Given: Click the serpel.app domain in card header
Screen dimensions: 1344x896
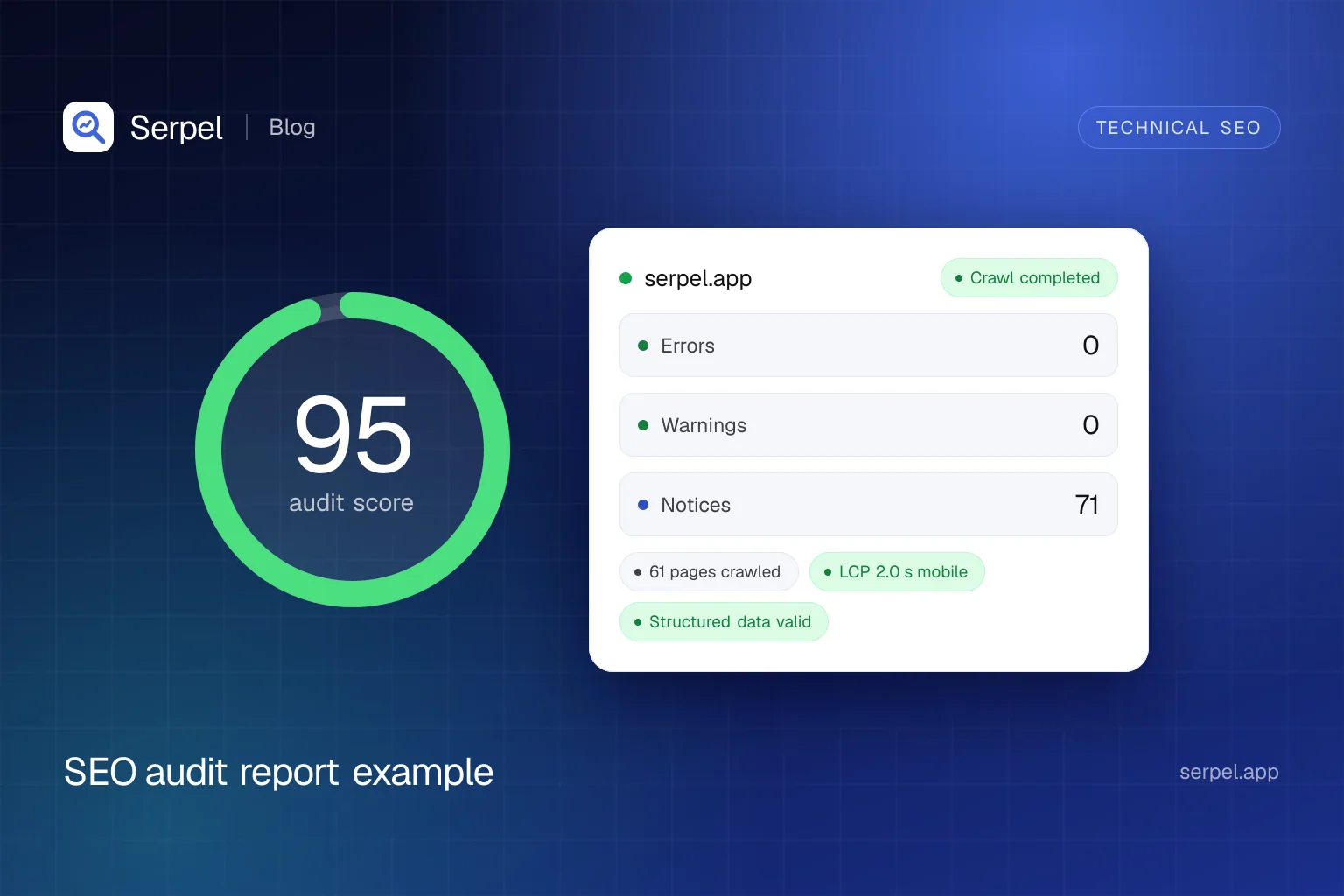Looking at the screenshot, I should [x=697, y=278].
